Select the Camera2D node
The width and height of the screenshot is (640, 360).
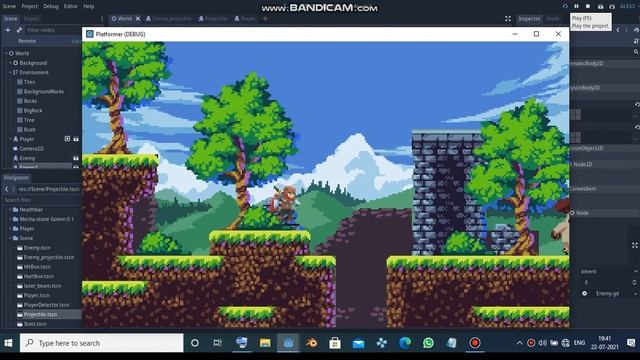point(31,149)
